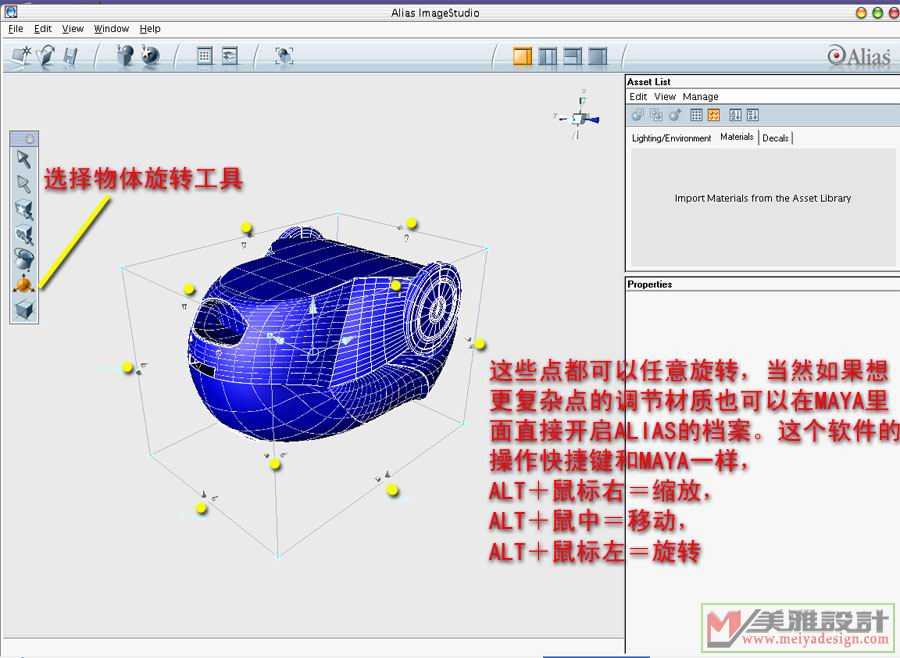Click the asset panel toolbar icon
The image size is (900, 658).
pyautogui.click(x=230, y=56)
